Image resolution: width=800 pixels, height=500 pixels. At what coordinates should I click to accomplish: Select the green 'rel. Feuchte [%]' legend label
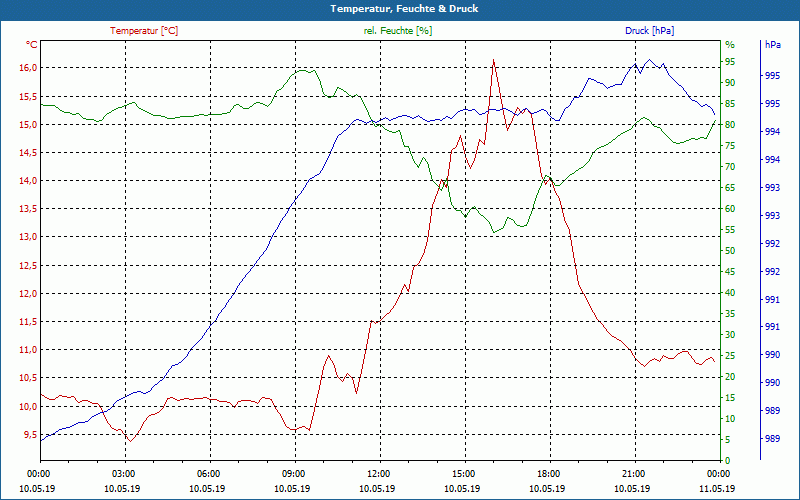pos(397,31)
